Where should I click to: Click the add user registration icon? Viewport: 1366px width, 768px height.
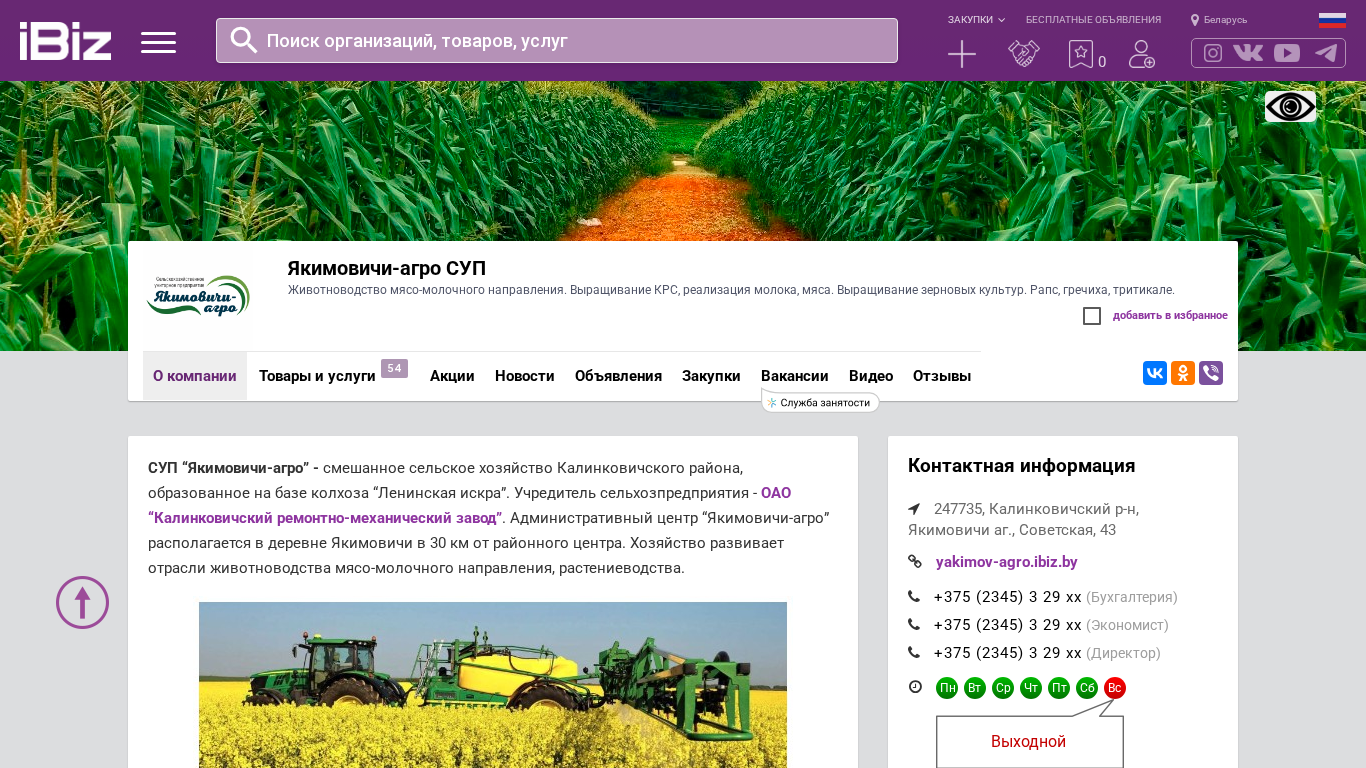coord(1142,54)
